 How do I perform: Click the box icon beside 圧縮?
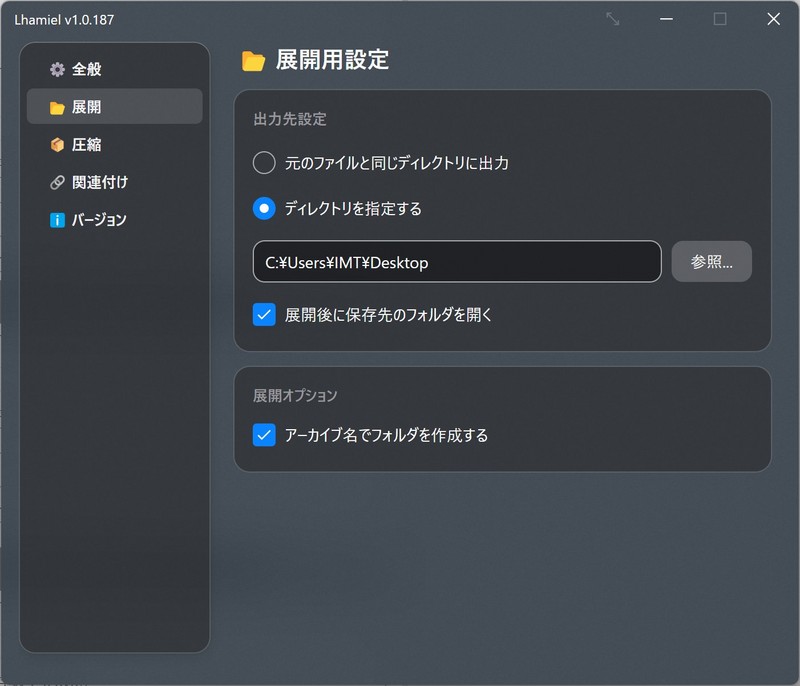(57, 145)
